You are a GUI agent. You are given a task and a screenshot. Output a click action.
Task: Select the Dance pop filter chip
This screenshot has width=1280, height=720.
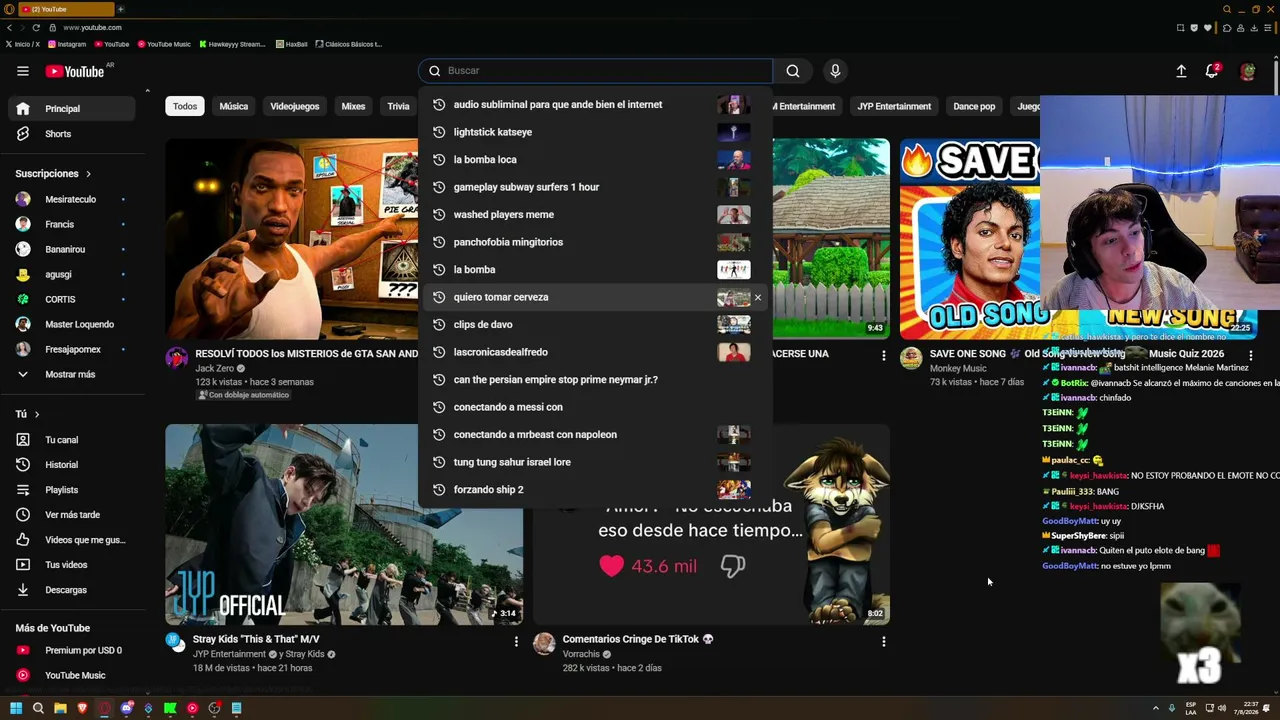974,106
